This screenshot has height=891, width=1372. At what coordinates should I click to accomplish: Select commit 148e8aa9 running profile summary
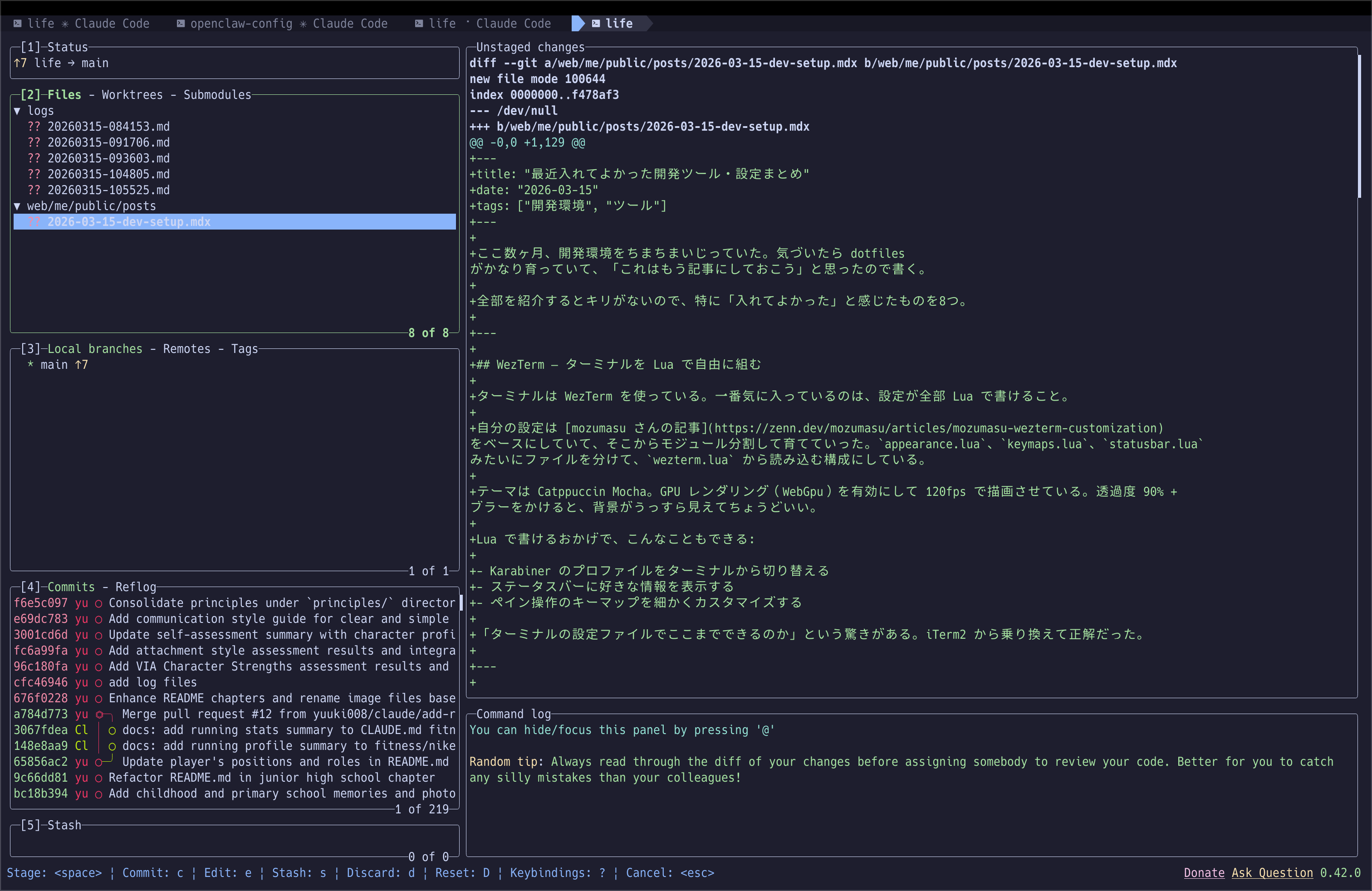coord(235,746)
